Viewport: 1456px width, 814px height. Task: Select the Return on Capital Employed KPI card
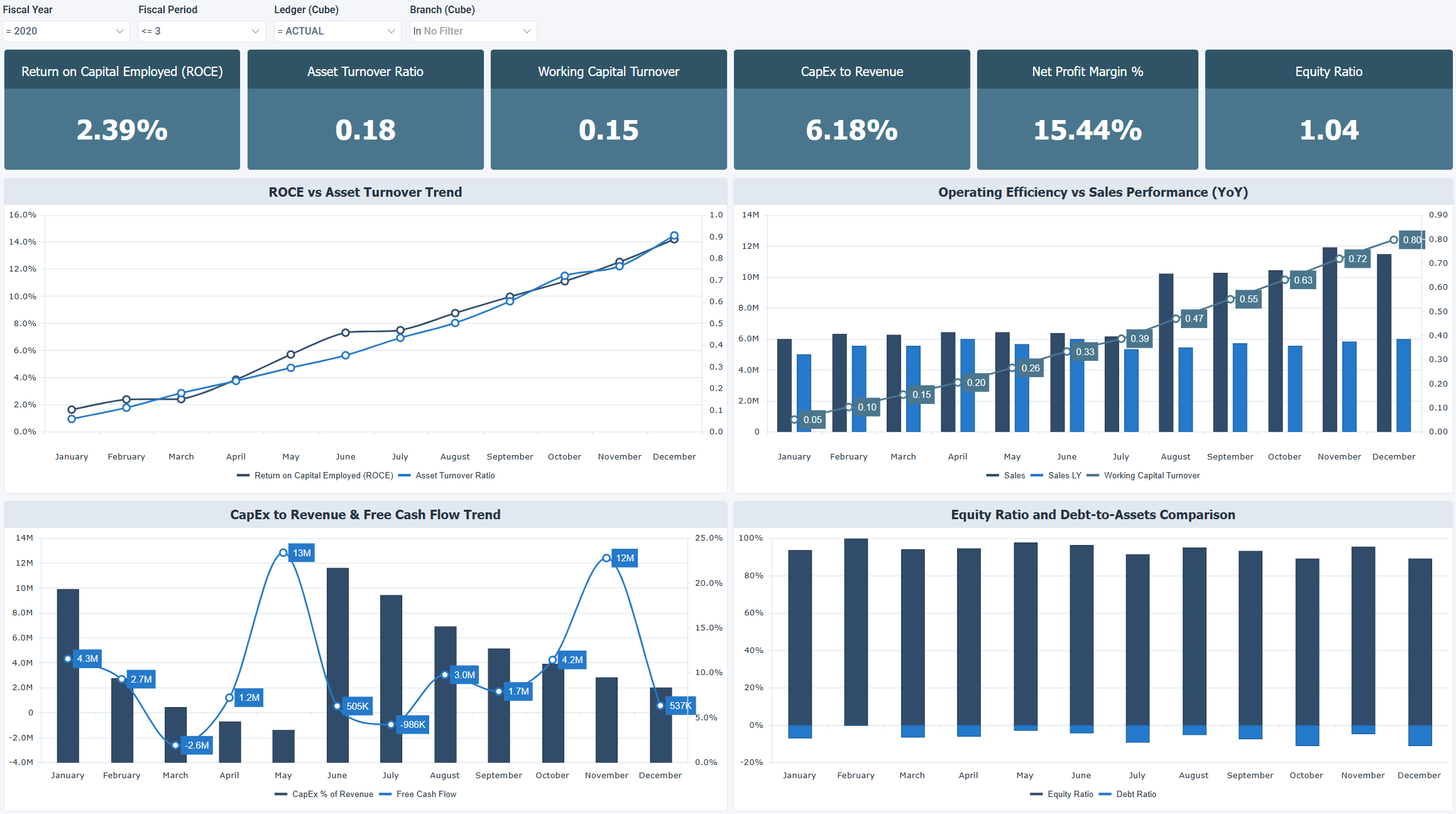[x=121, y=109]
